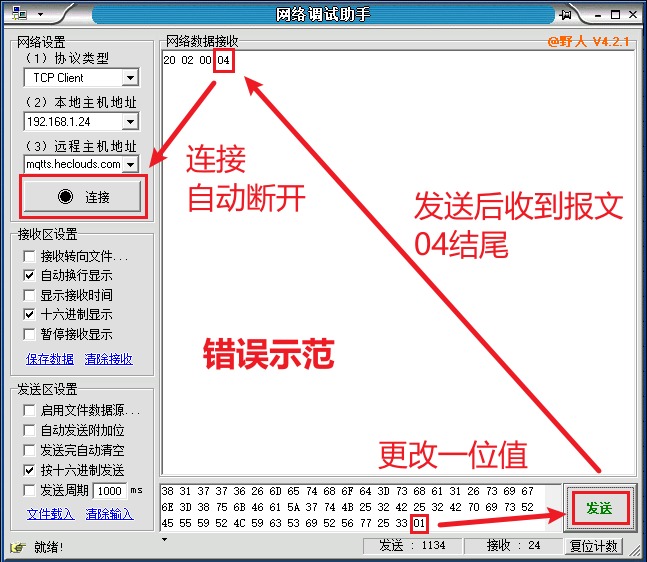Click the 清除输入 link
Screen dimensions: 647x562
pos(109,514)
